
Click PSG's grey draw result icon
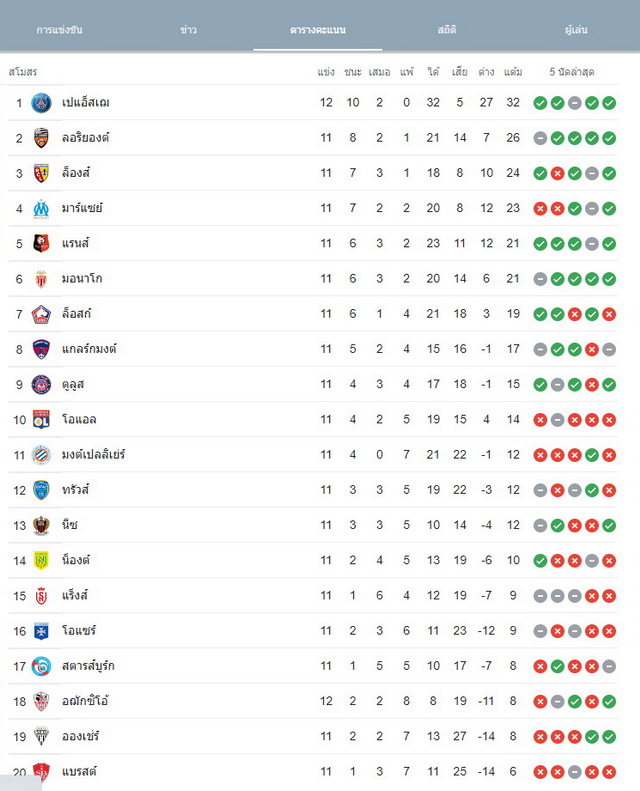[574, 103]
